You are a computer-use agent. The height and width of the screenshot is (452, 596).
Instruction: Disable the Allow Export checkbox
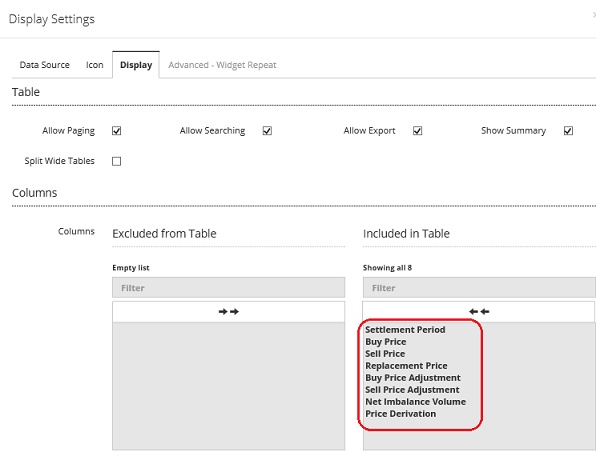point(417,131)
